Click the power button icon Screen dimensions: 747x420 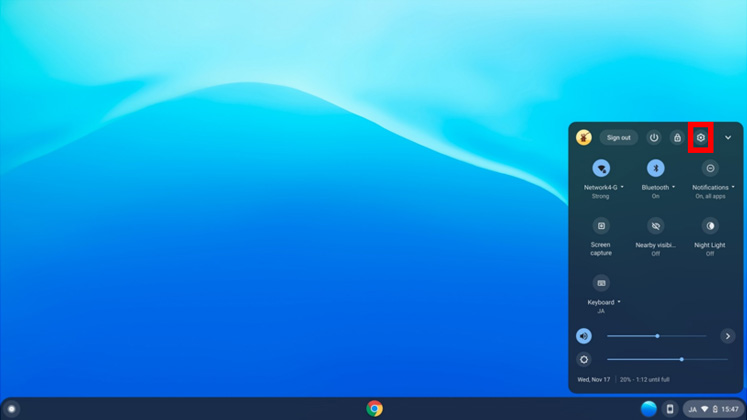[x=654, y=138]
